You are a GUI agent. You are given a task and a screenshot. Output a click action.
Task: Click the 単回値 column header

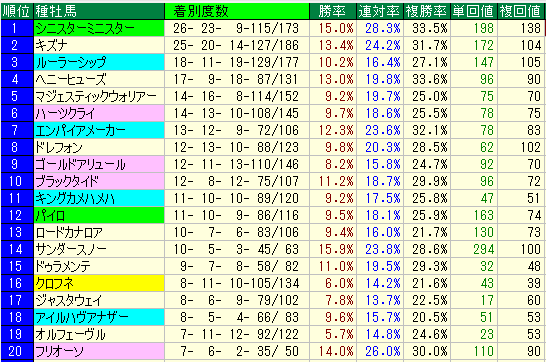pyautogui.click(x=474, y=11)
